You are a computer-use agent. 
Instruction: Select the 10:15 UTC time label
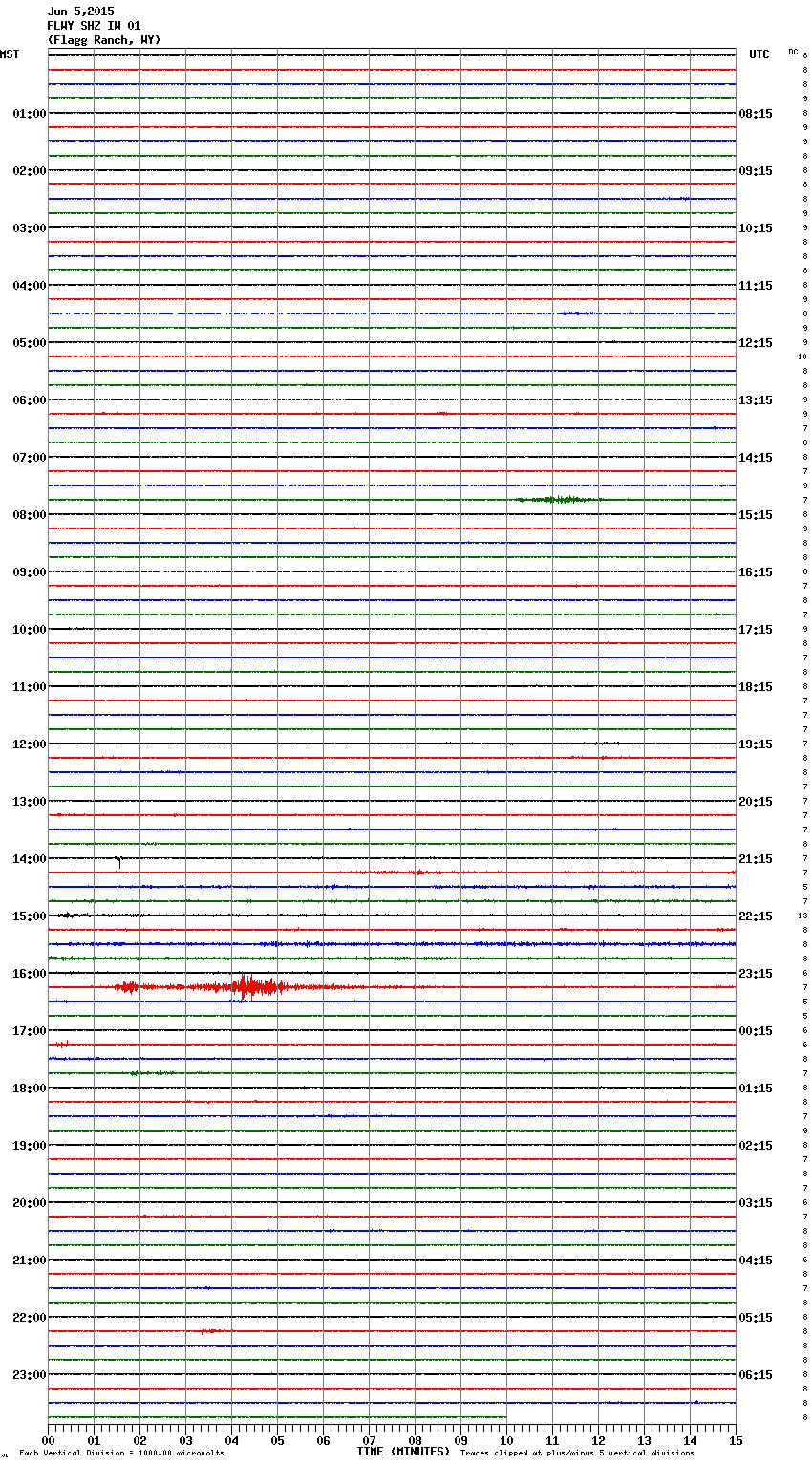pos(756,228)
